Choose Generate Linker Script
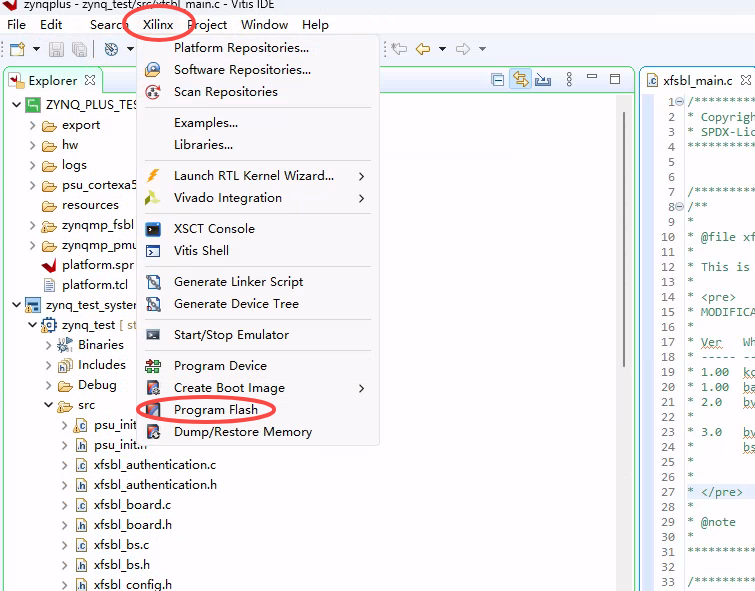The height and width of the screenshot is (591, 755). point(238,282)
